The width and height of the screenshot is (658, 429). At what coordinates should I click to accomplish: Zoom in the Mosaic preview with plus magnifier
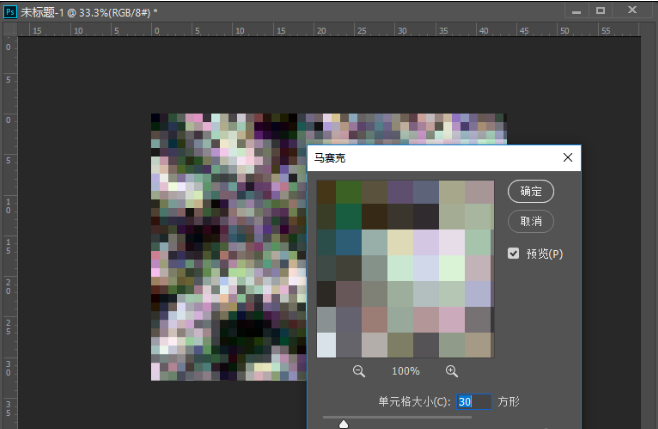(452, 371)
